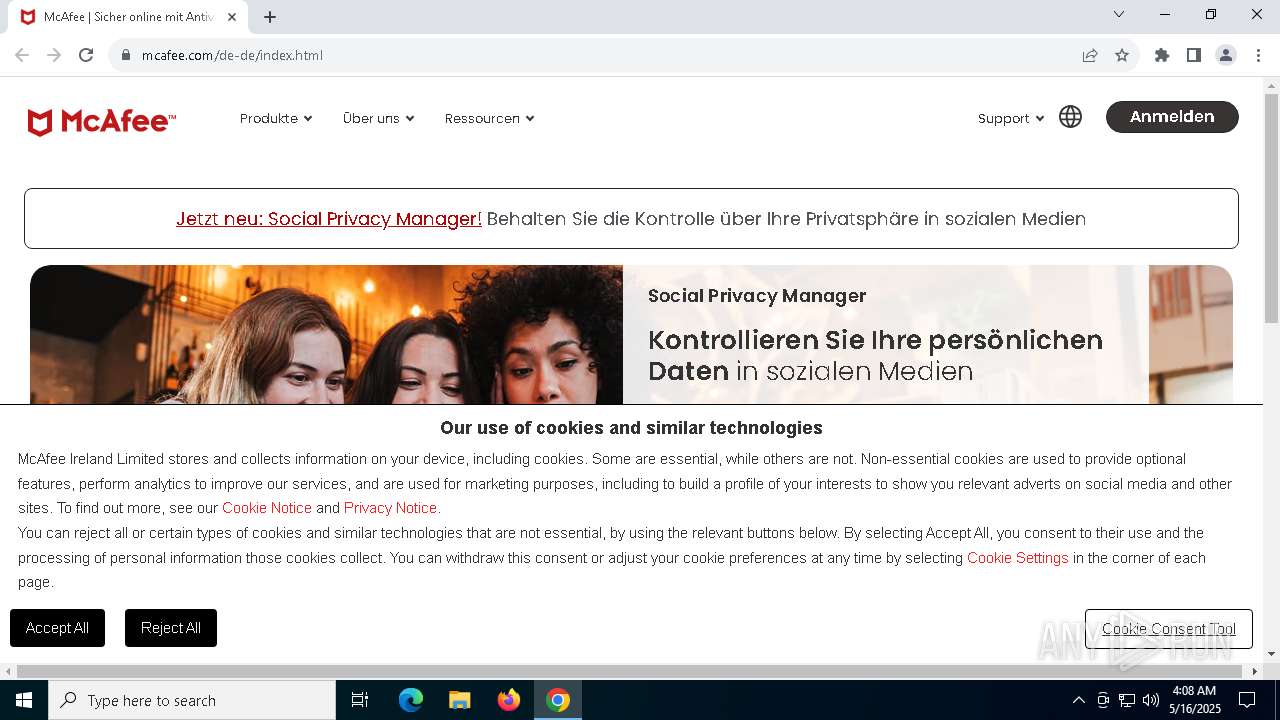1280x720 pixels.
Task: Click the Anmelden button
Action: [x=1172, y=117]
